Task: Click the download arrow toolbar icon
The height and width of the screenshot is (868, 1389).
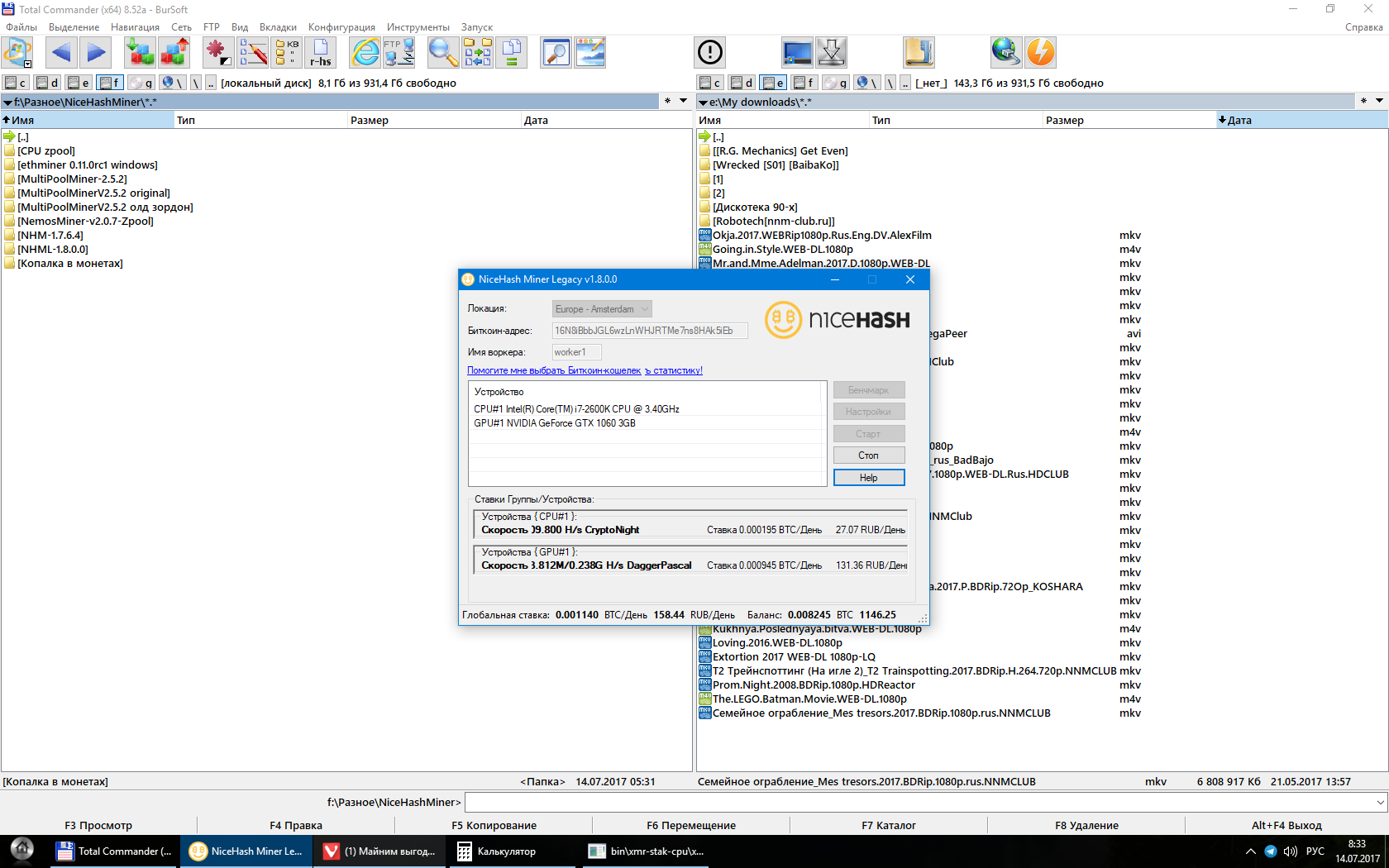Action: tap(831, 53)
